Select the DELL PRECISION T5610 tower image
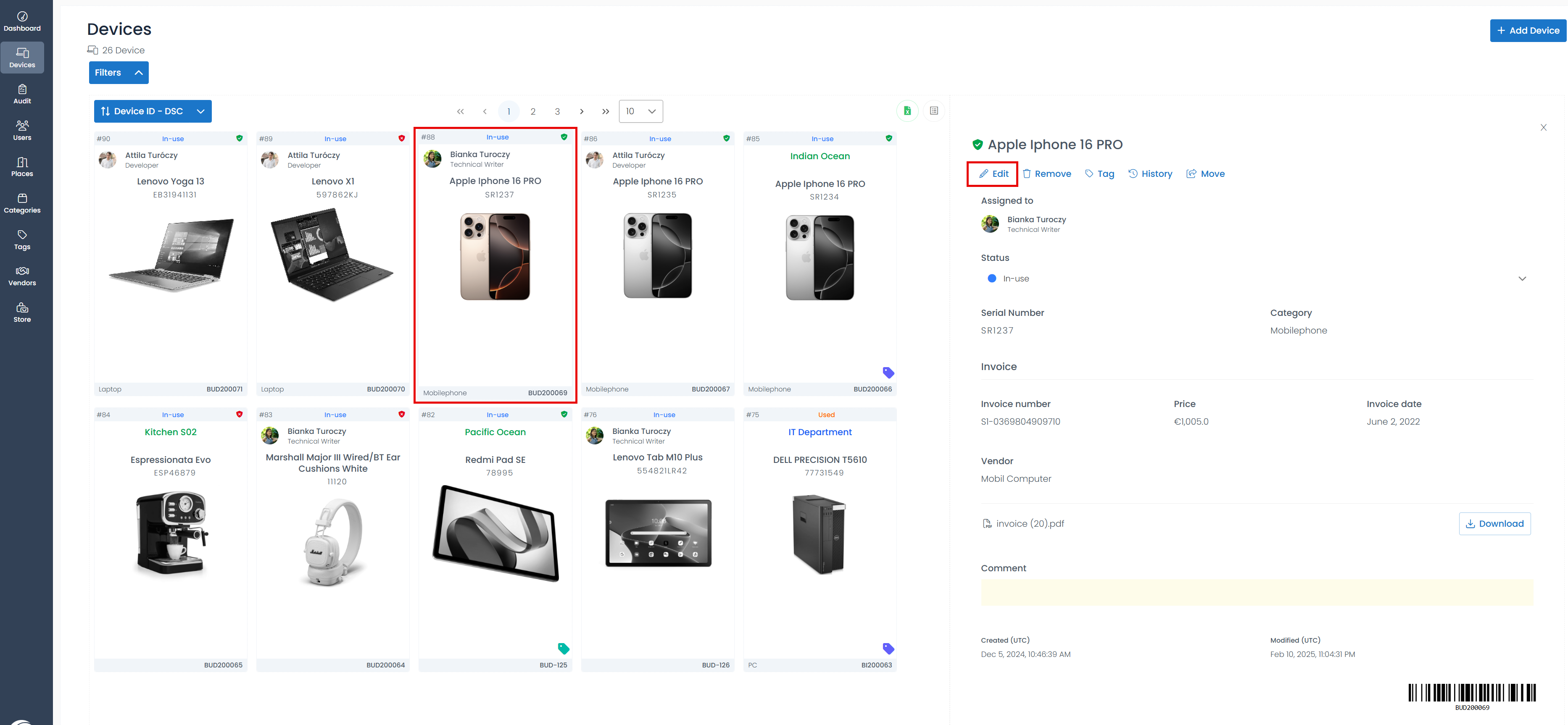 coord(820,535)
